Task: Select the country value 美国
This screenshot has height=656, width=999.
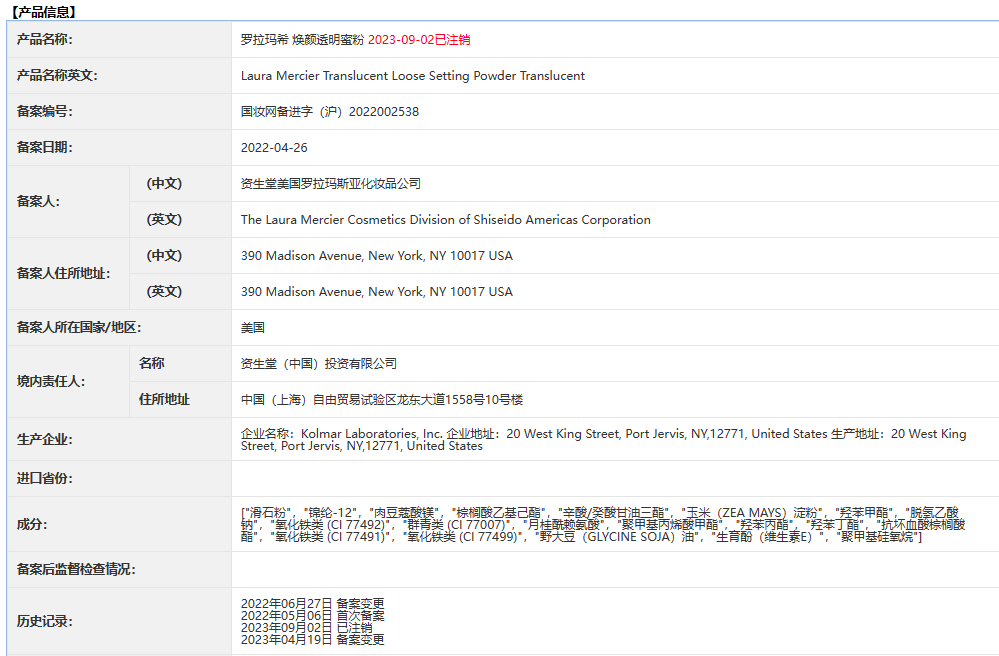Action: 253,327
